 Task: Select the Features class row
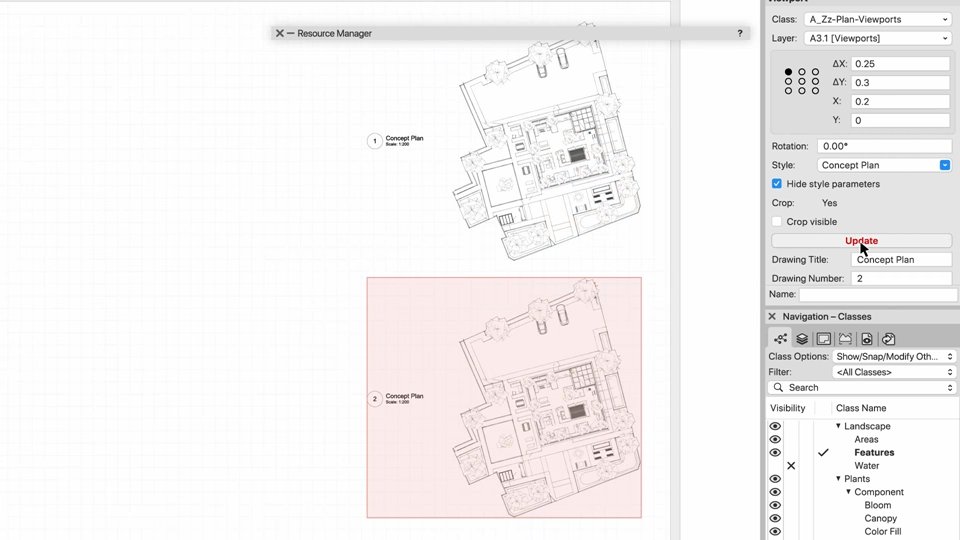pos(874,452)
